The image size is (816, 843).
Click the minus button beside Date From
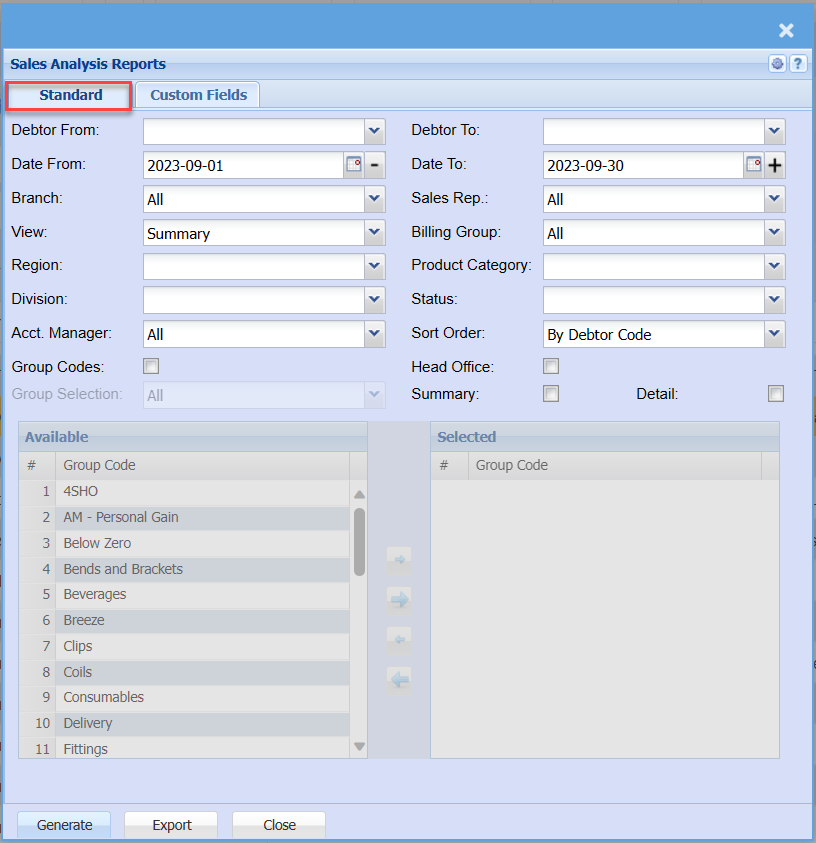click(x=375, y=165)
